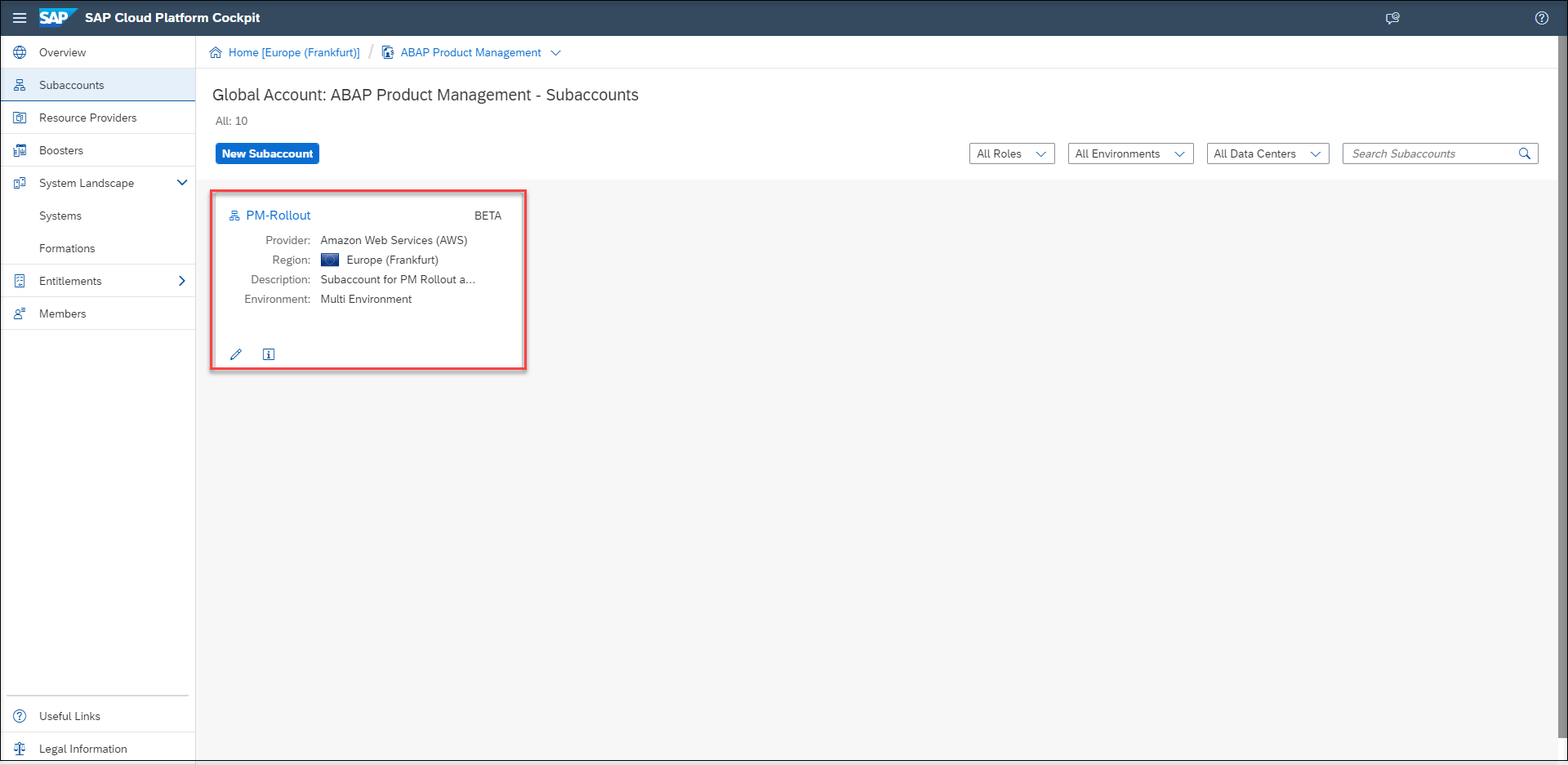Click the 'Subaccount for PM Rollout a…' description
The image size is (1568, 765).
point(398,279)
